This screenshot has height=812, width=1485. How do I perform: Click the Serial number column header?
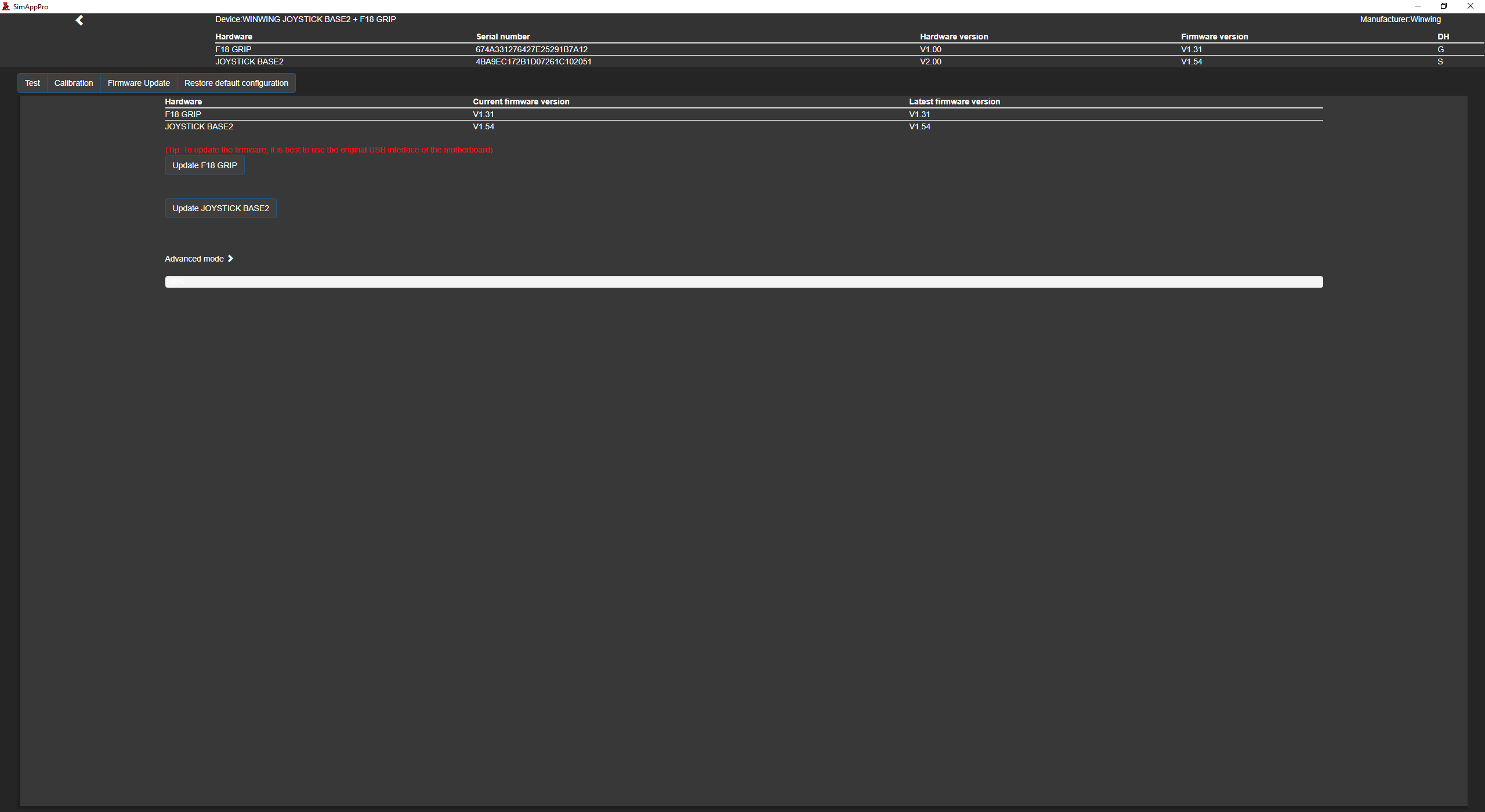click(x=503, y=37)
